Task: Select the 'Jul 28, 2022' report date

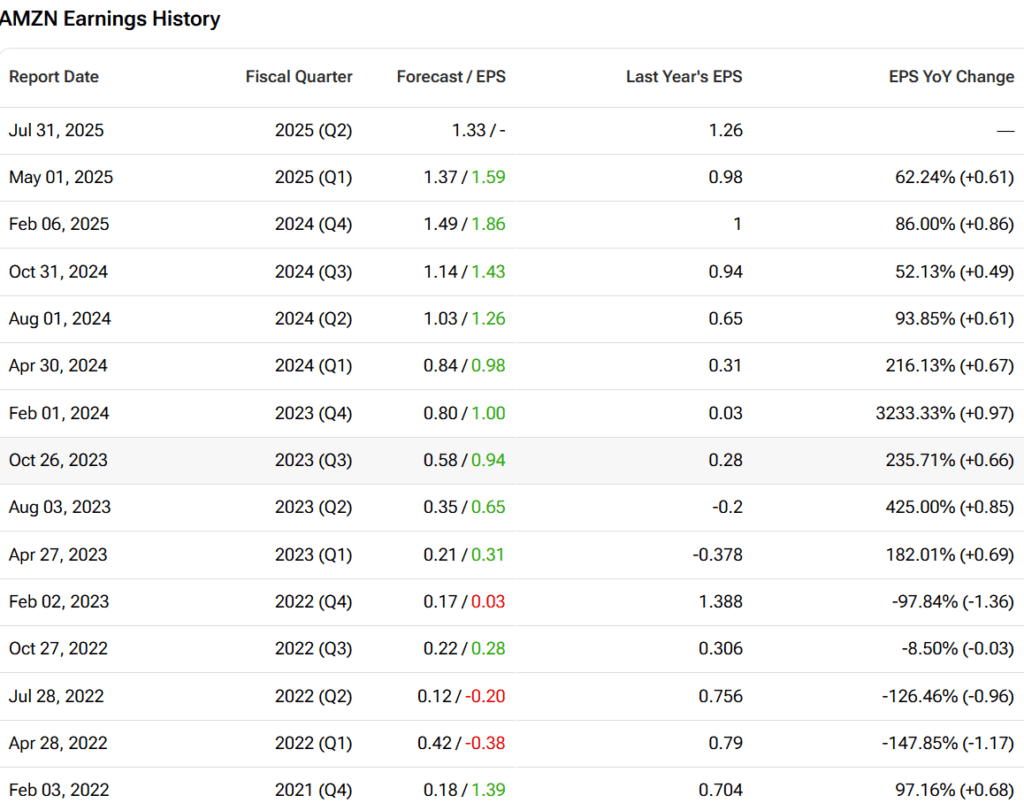Action: point(56,697)
